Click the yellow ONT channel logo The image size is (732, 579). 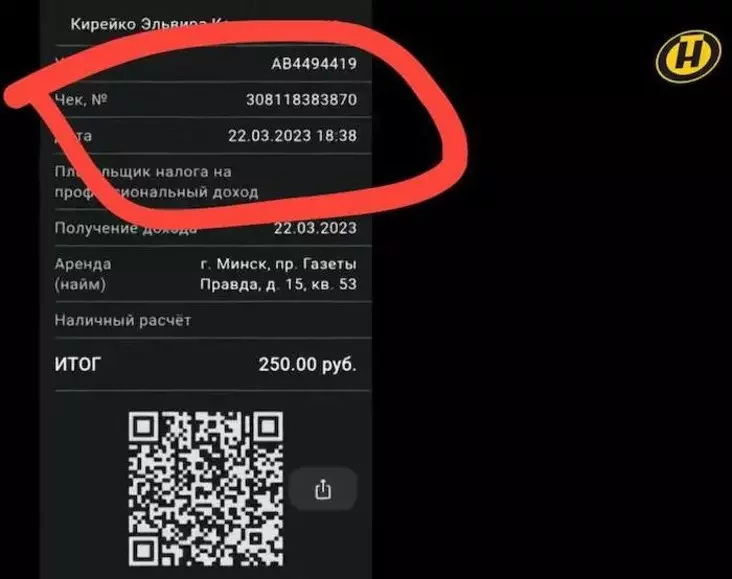(x=688, y=56)
